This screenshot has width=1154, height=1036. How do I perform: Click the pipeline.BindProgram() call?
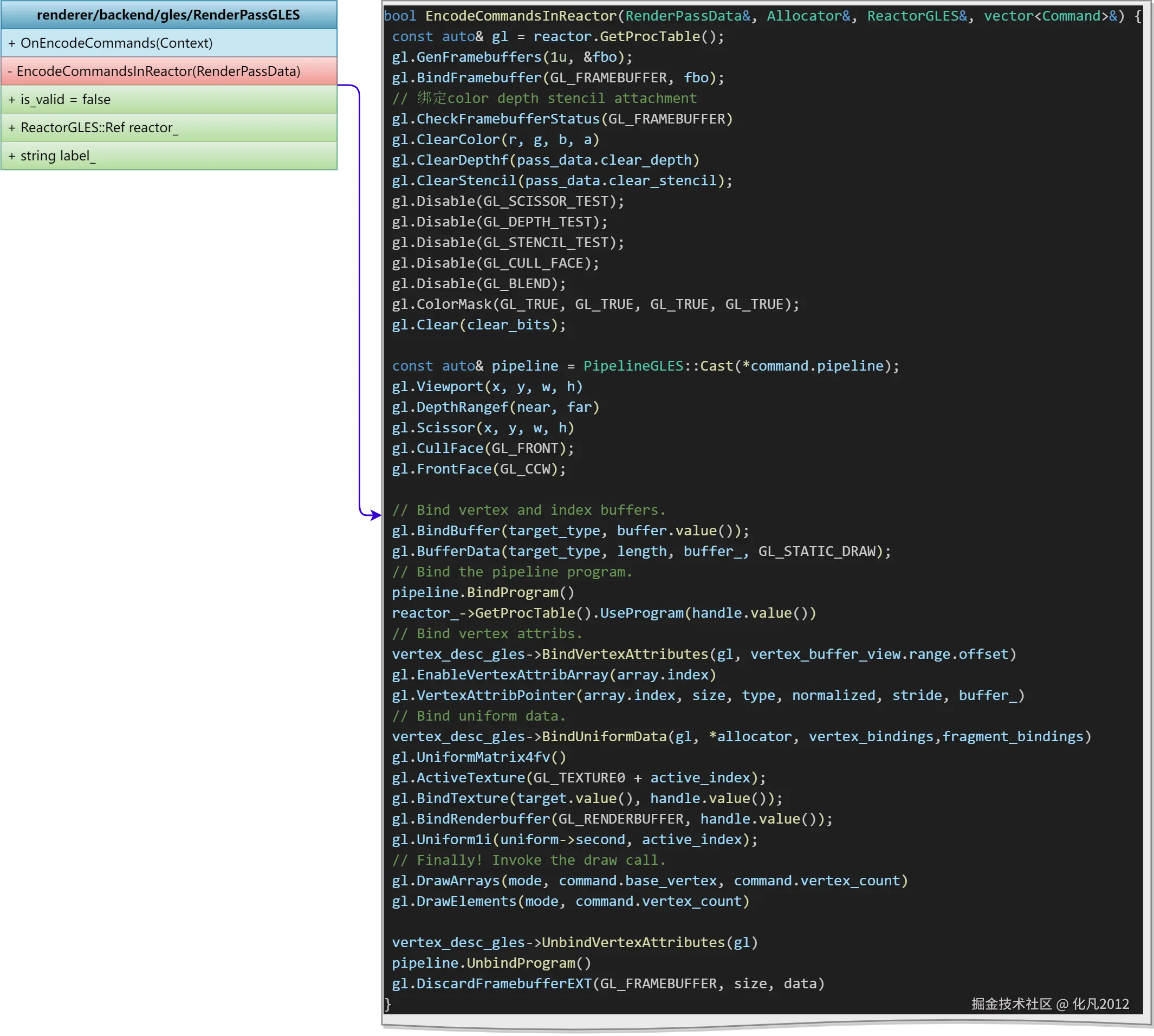coord(483,592)
